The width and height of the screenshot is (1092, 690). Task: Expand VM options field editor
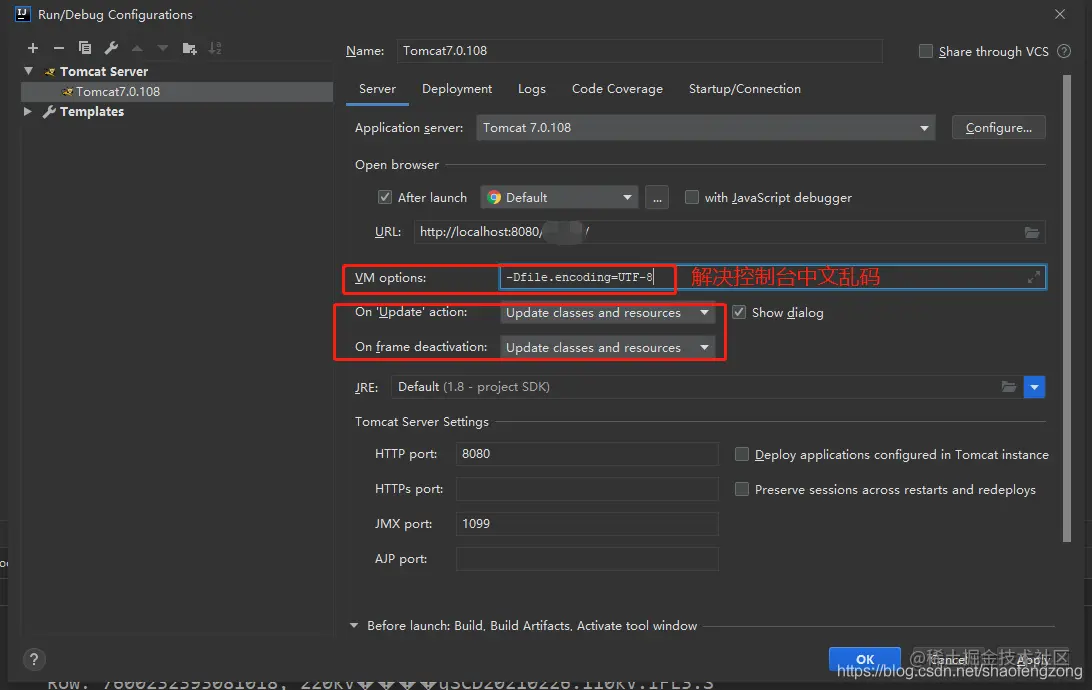point(1034,277)
